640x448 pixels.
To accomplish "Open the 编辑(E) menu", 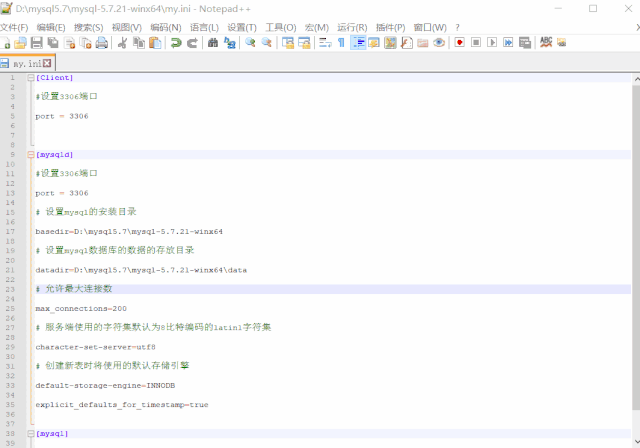I will pyautogui.click(x=52, y=27).
